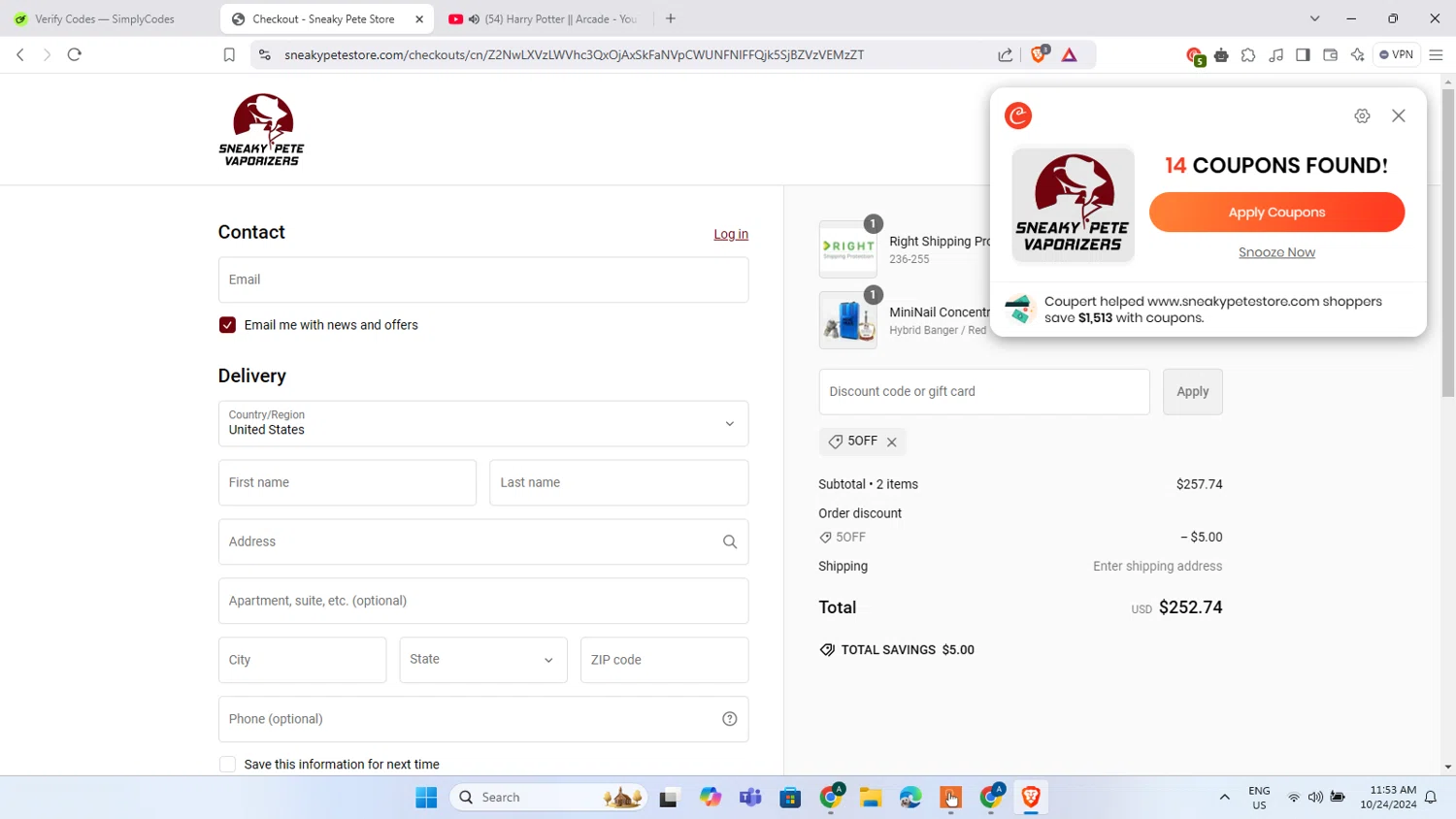Close the Coupert coupon popup
The height and width of the screenshot is (819, 1456).
click(x=1398, y=115)
